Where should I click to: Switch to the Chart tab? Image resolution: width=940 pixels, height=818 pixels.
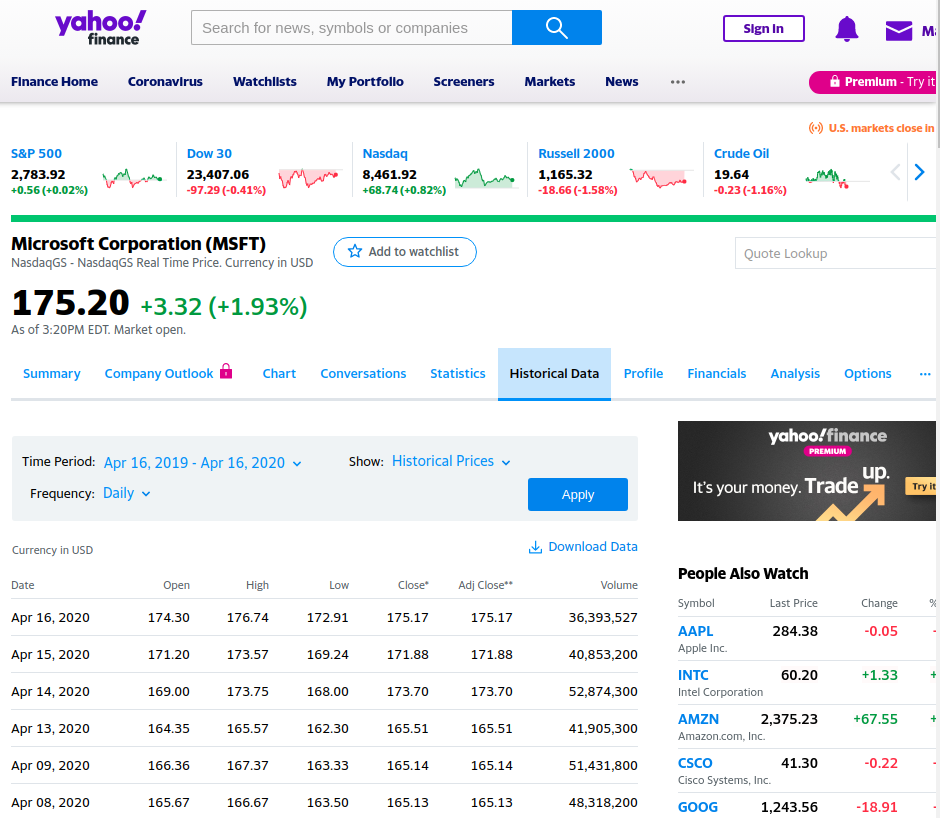point(279,374)
